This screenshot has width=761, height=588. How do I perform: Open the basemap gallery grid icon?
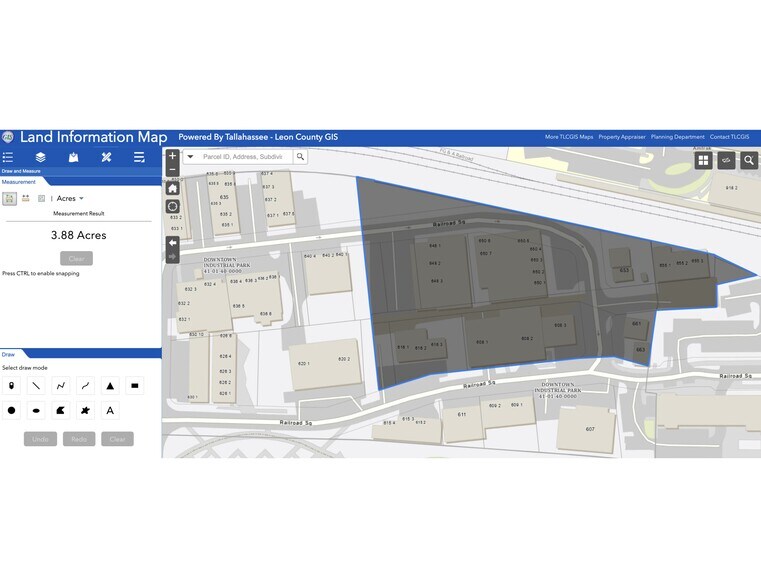(x=704, y=160)
